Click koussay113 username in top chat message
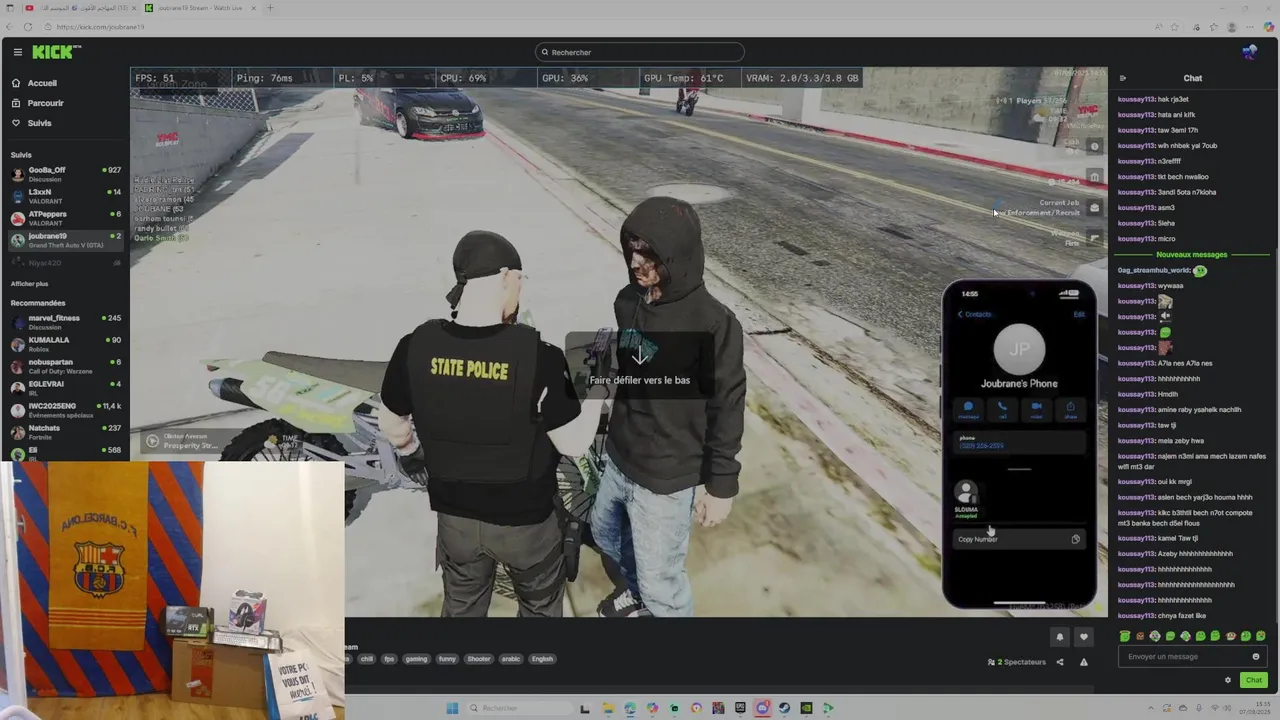The width and height of the screenshot is (1280, 720). pyautogui.click(x=1136, y=99)
